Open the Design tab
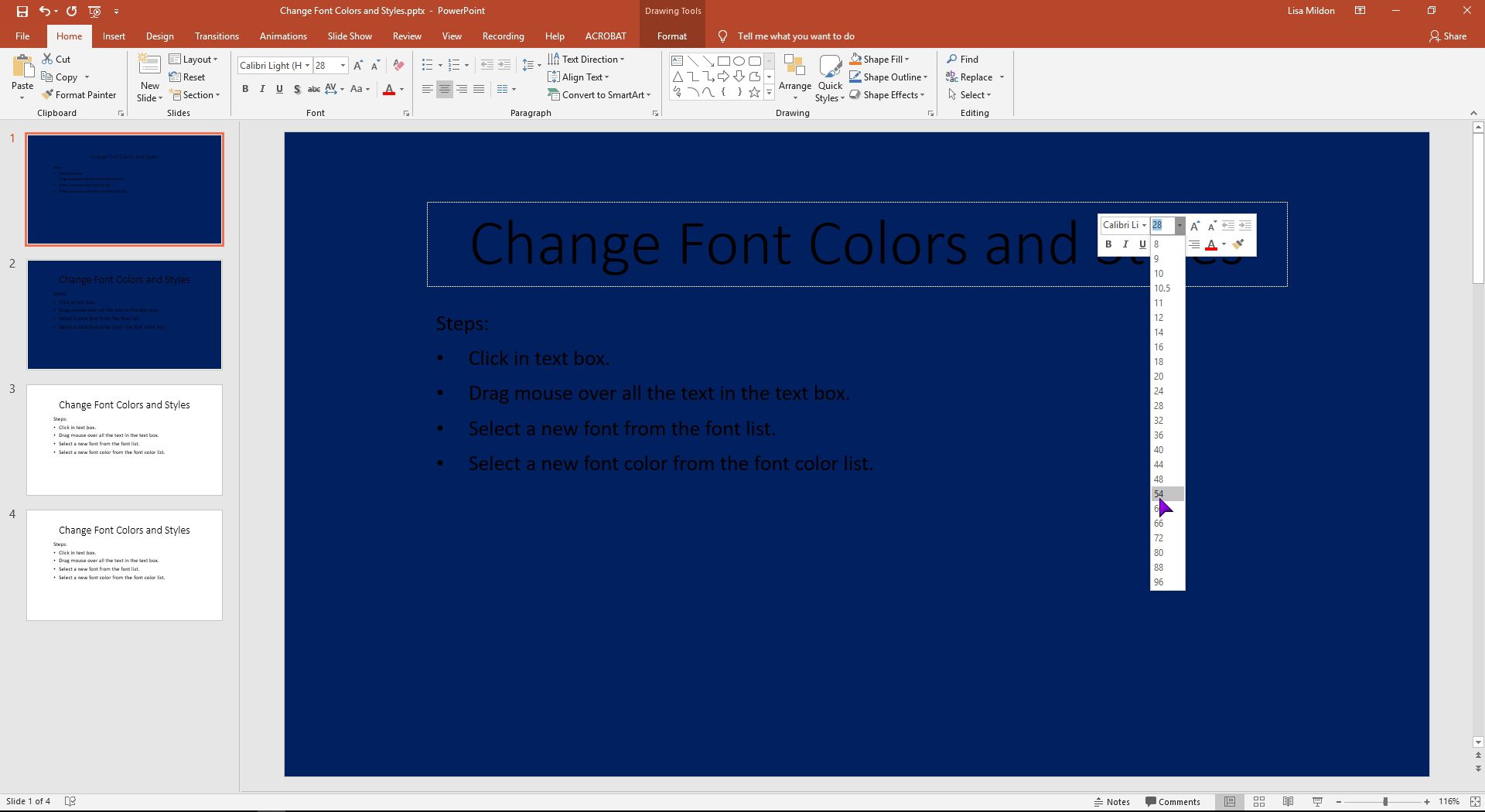Image resolution: width=1485 pixels, height=812 pixels. (x=159, y=36)
